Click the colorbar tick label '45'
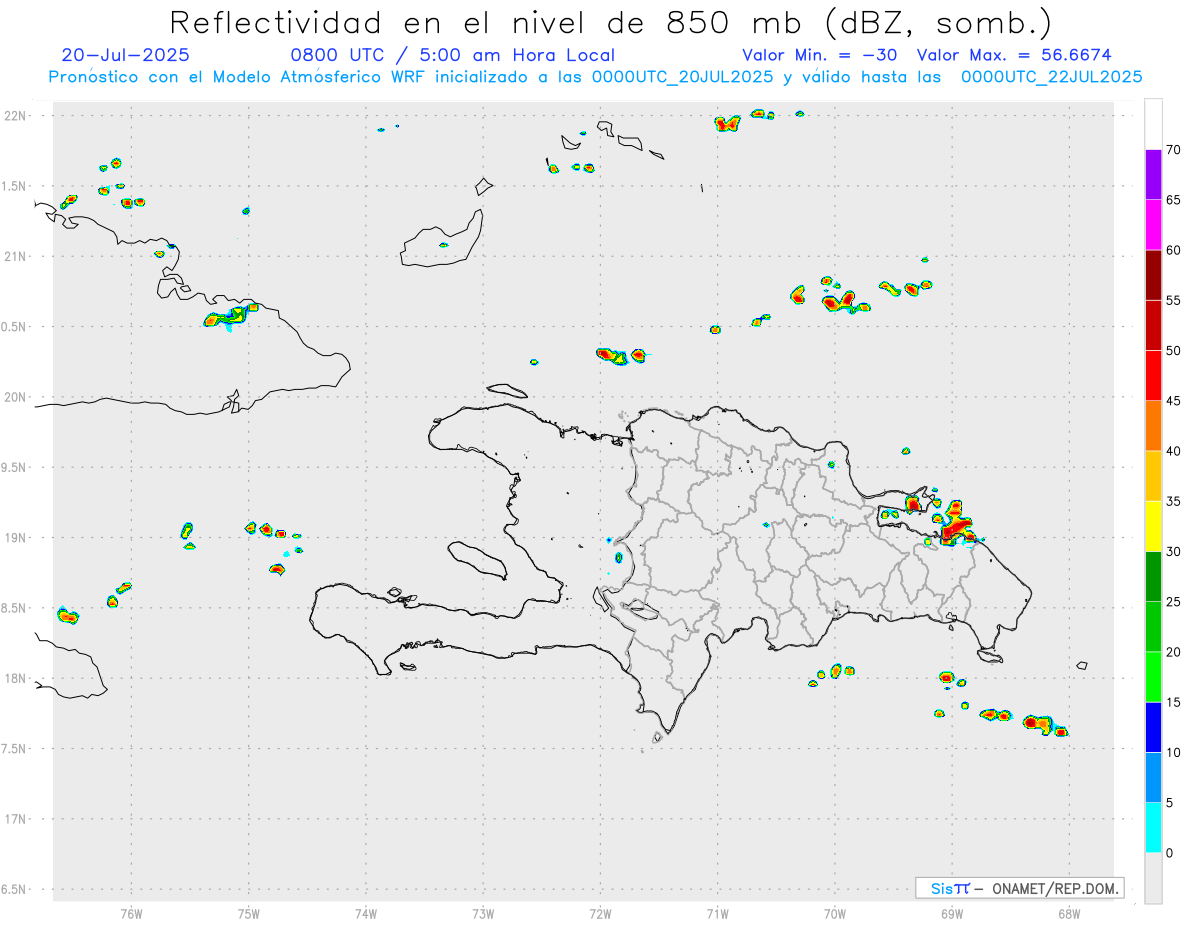 coord(1174,401)
